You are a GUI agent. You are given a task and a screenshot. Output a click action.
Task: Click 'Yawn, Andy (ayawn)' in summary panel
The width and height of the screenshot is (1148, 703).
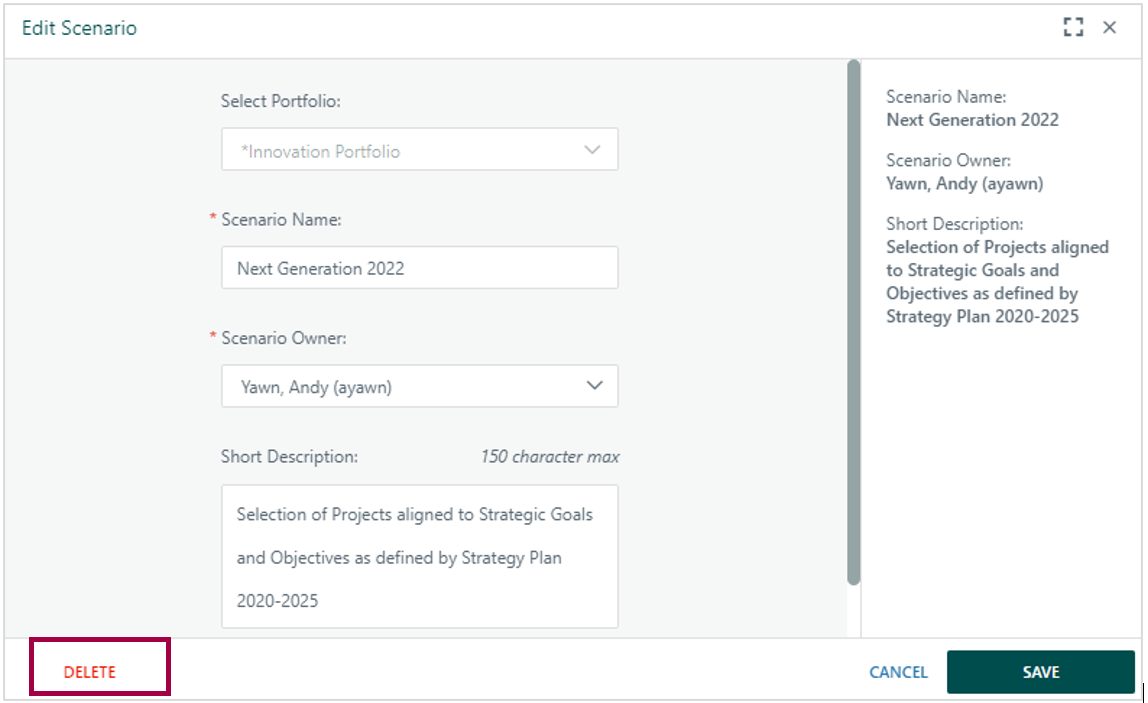coord(964,184)
